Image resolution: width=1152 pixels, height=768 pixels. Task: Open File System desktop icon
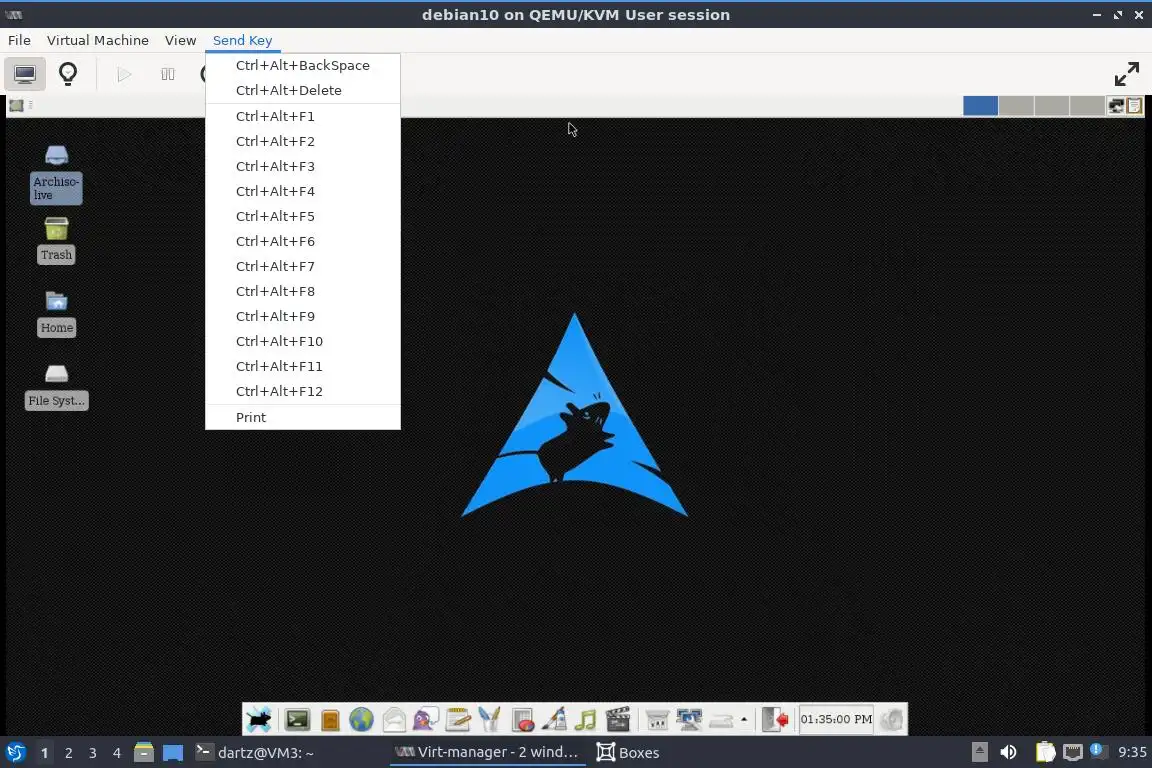(x=57, y=387)
